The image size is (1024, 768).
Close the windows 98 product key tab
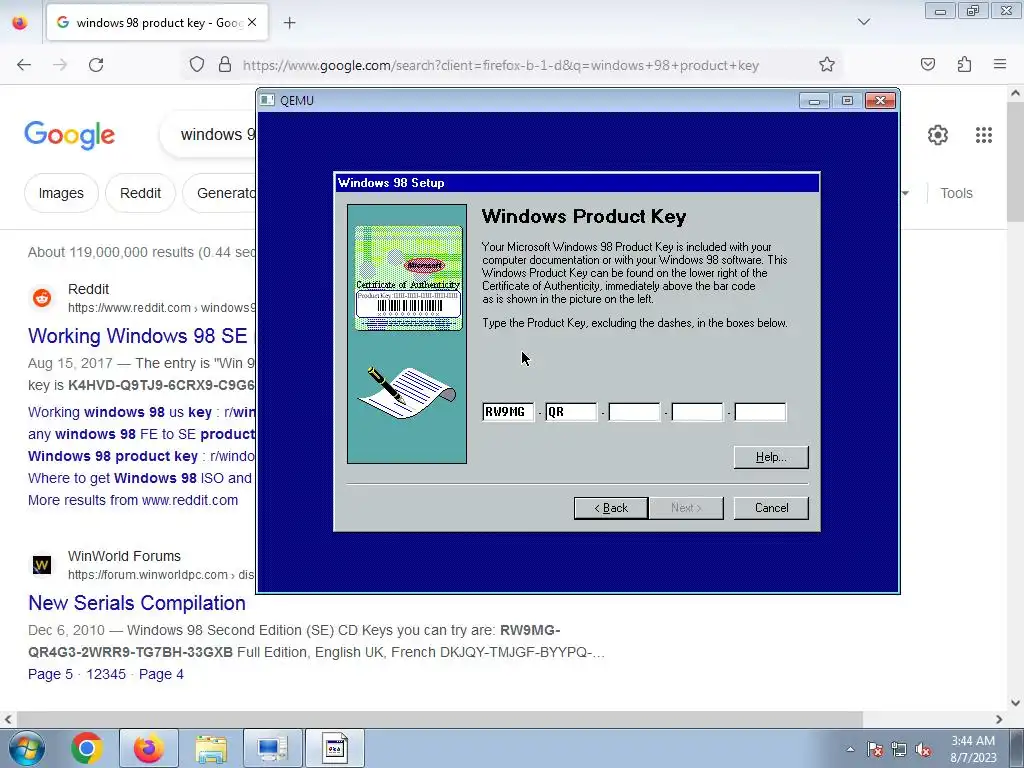coord(252,22)
